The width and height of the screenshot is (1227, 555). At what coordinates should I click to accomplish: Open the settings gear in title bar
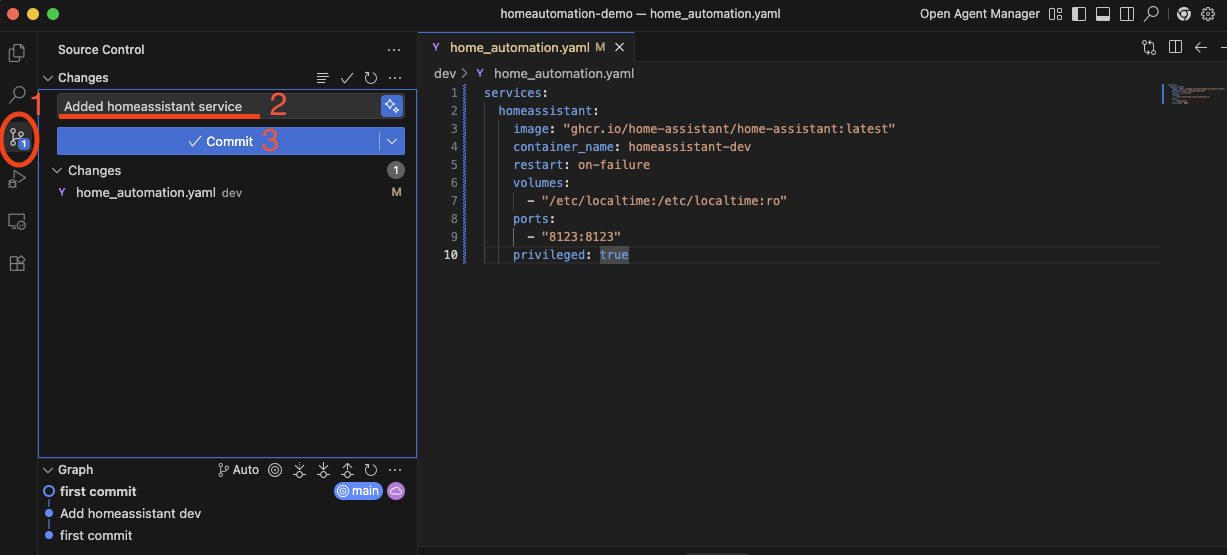1207,14
